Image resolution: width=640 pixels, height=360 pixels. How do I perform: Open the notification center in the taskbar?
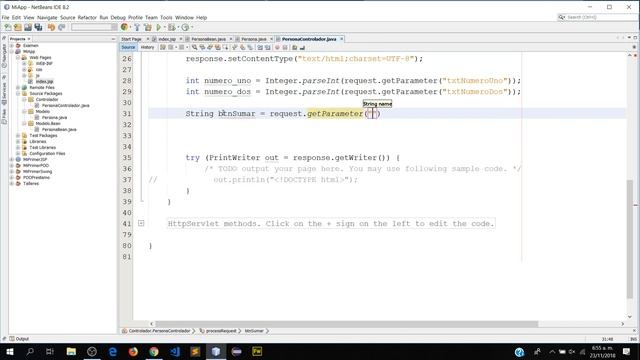click(x=626, y=351)
